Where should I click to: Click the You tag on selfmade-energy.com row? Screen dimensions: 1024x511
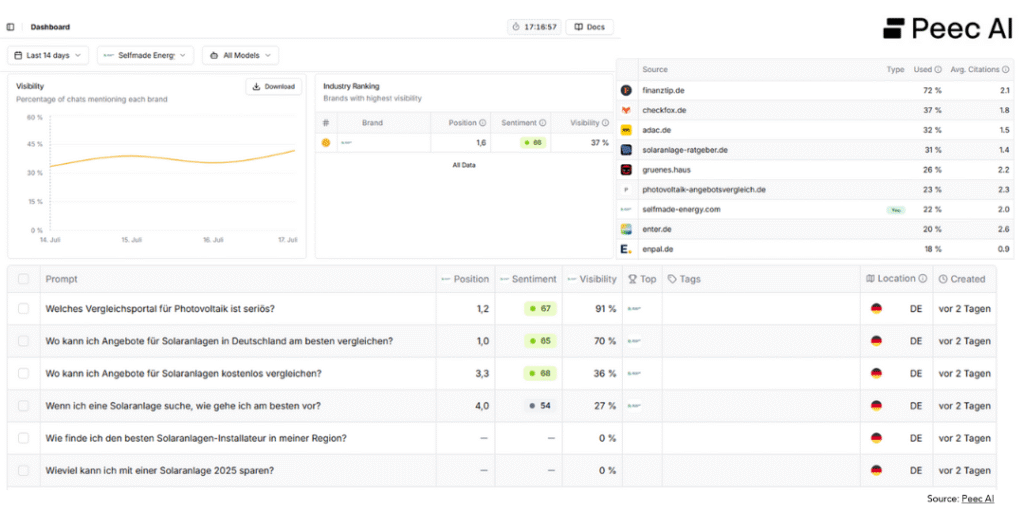tap(895, 210)
